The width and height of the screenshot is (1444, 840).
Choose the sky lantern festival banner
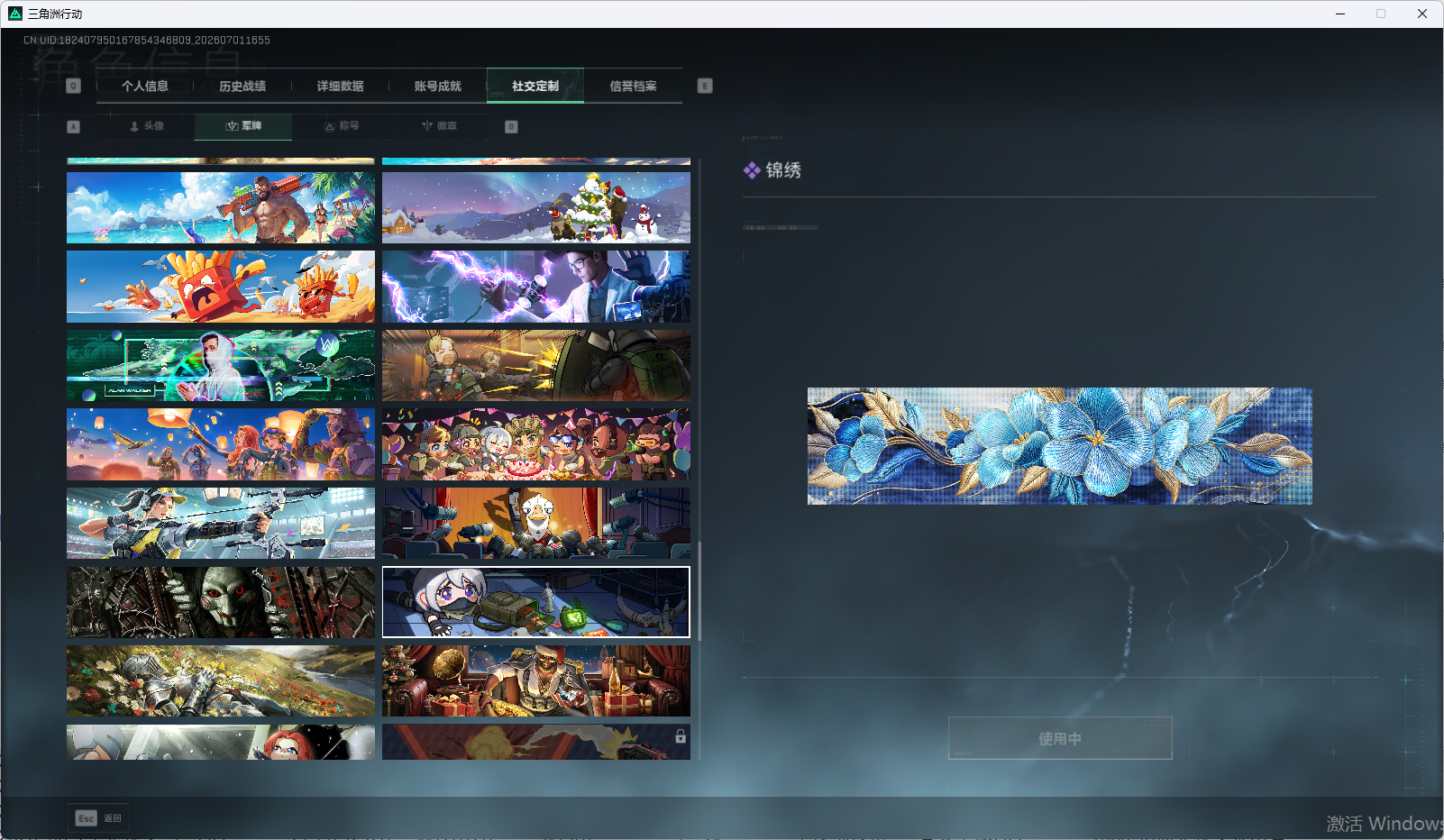(221, 444)
